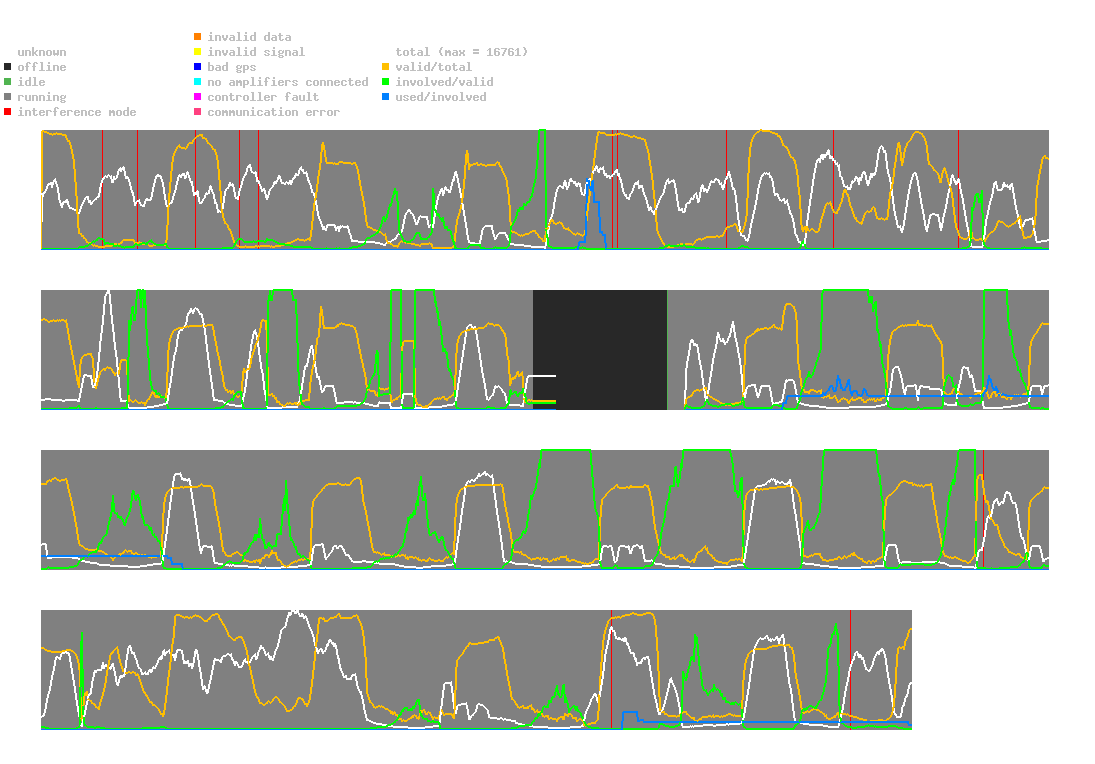The height and width of the screenshot is (764, 1095).
Task: Click the red interference mode swatch
Action: tap(8, 112)
